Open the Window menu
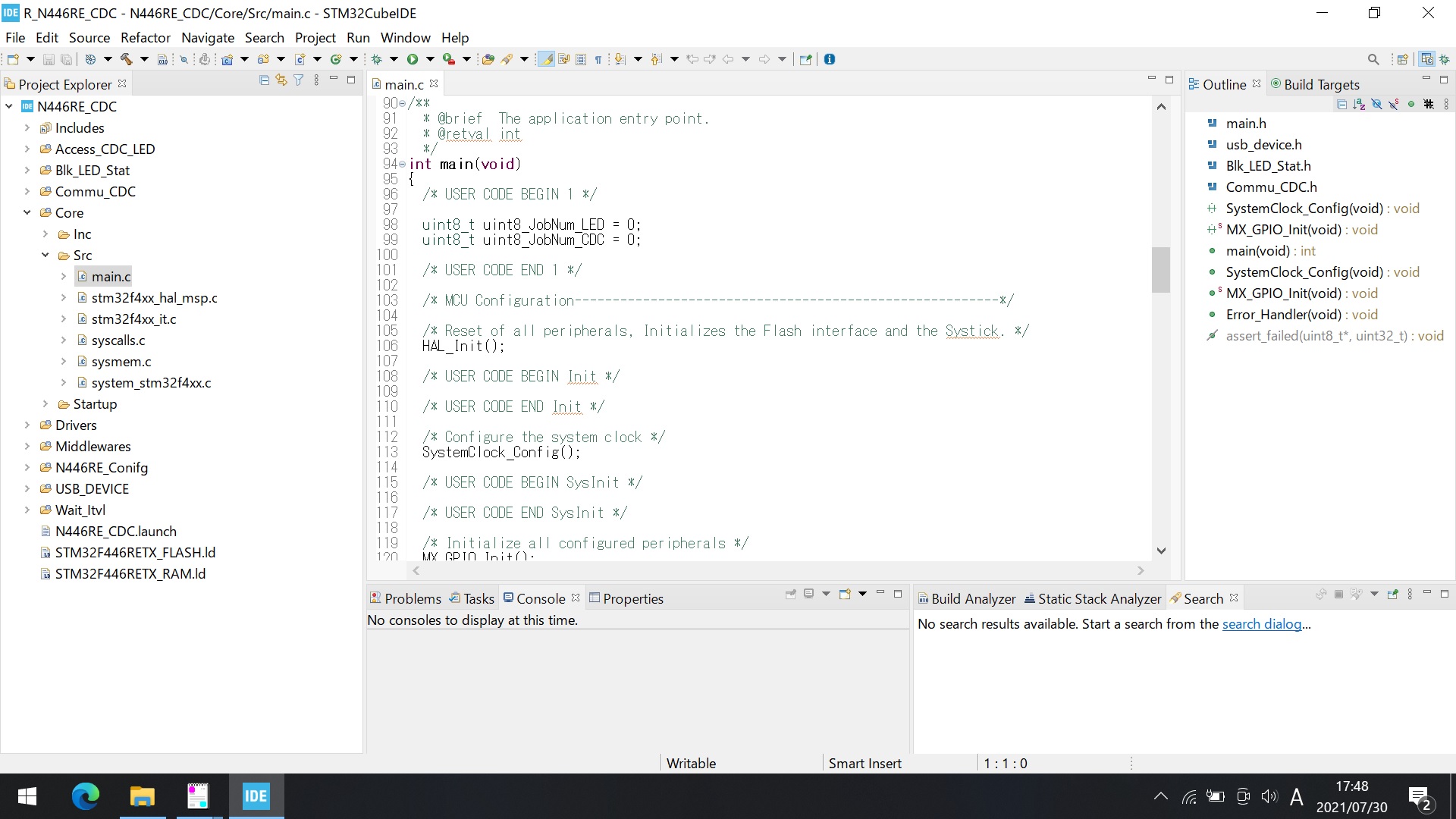 pyautogui.click(x=405, y=38)
